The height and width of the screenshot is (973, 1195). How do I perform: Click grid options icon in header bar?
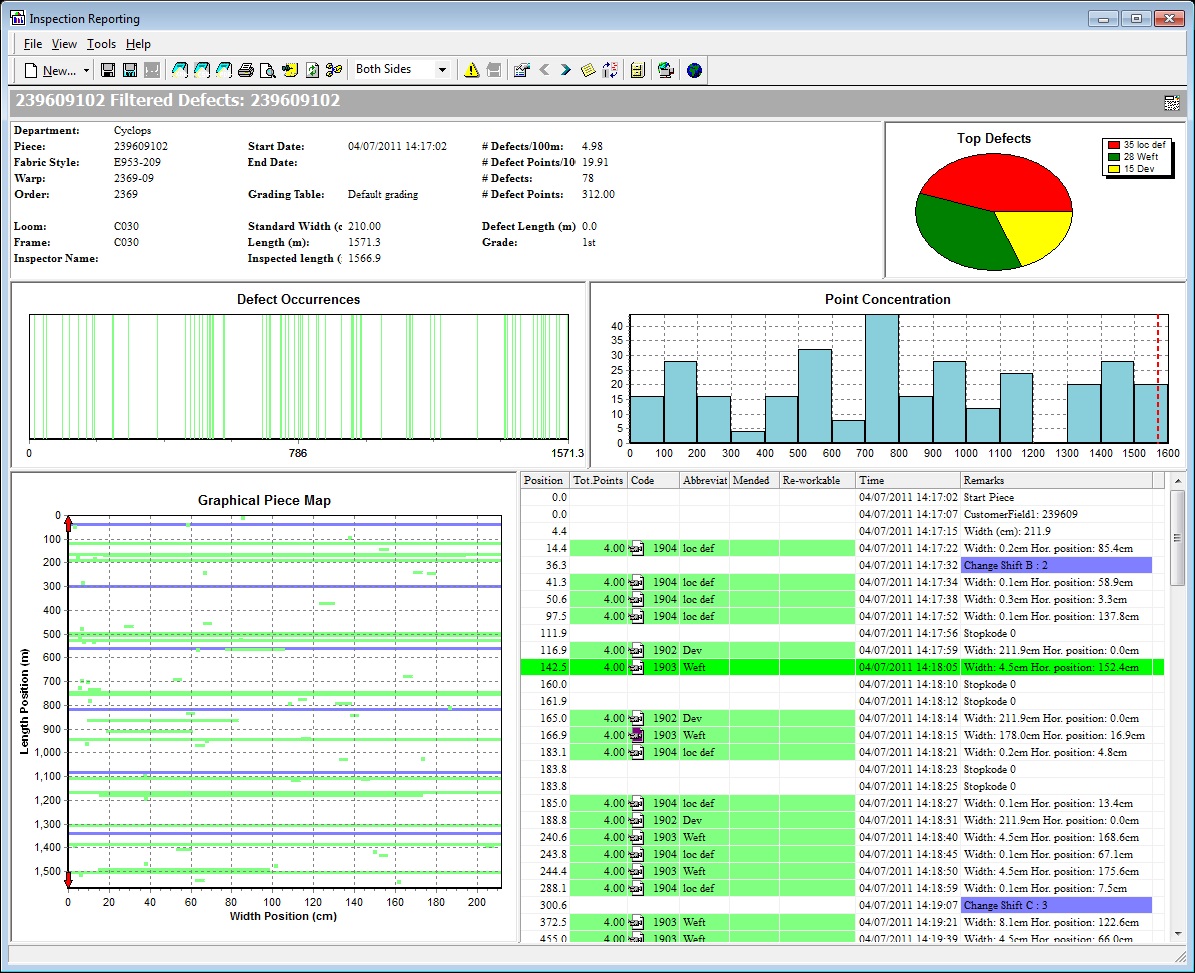coord(1172,102)
